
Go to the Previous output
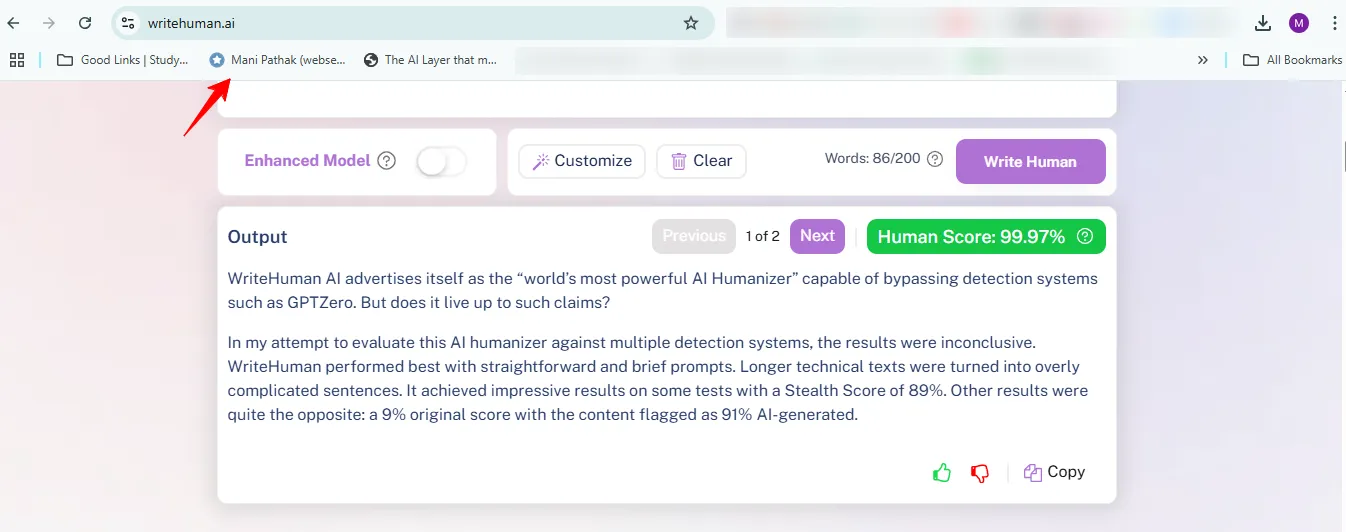pyautogui.click(x=694, y=236)
